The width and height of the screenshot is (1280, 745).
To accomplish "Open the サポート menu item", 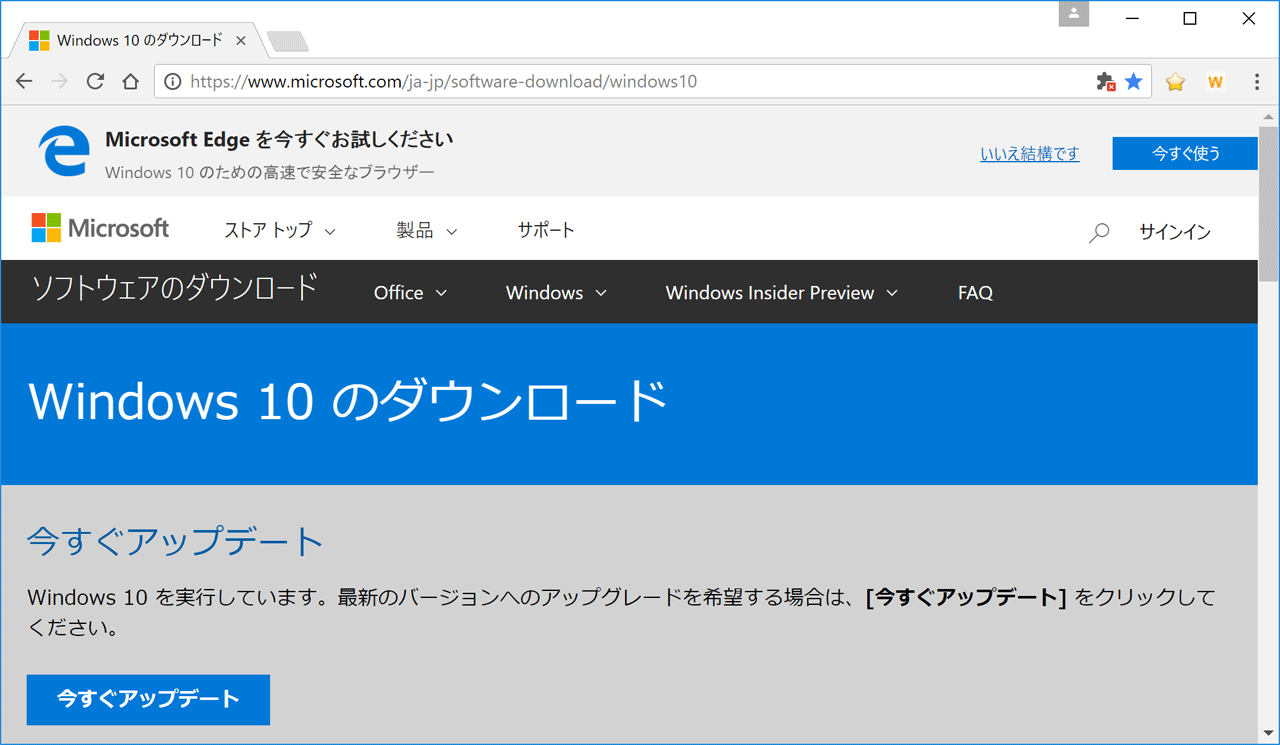I will (546, 230).
